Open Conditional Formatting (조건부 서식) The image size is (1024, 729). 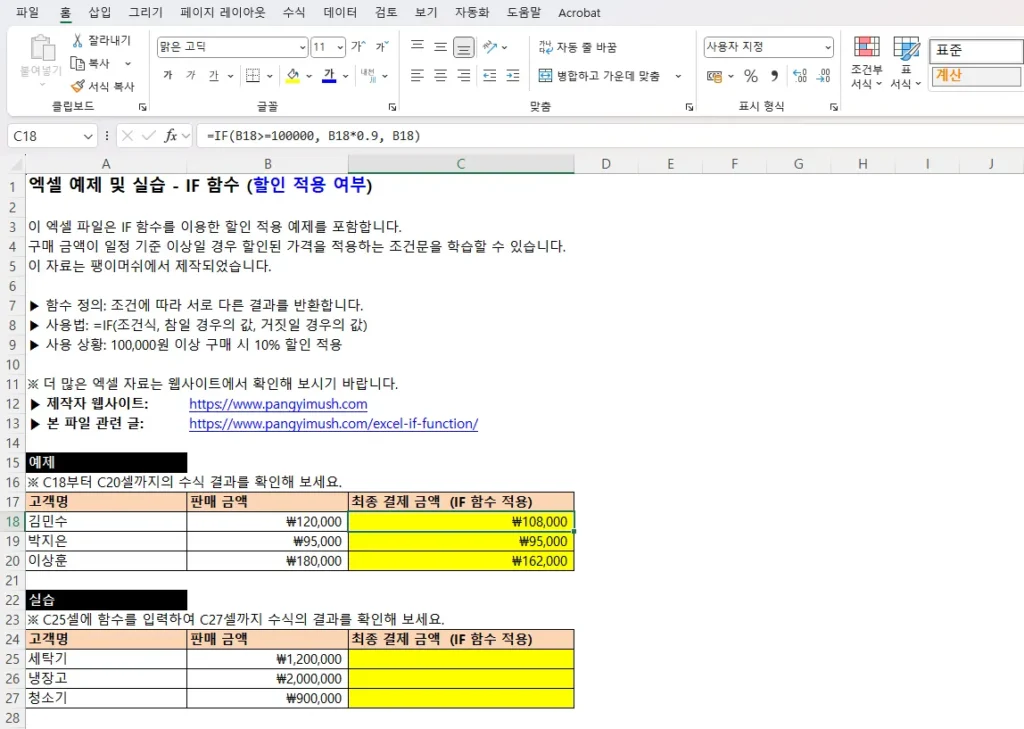point(867,63)
